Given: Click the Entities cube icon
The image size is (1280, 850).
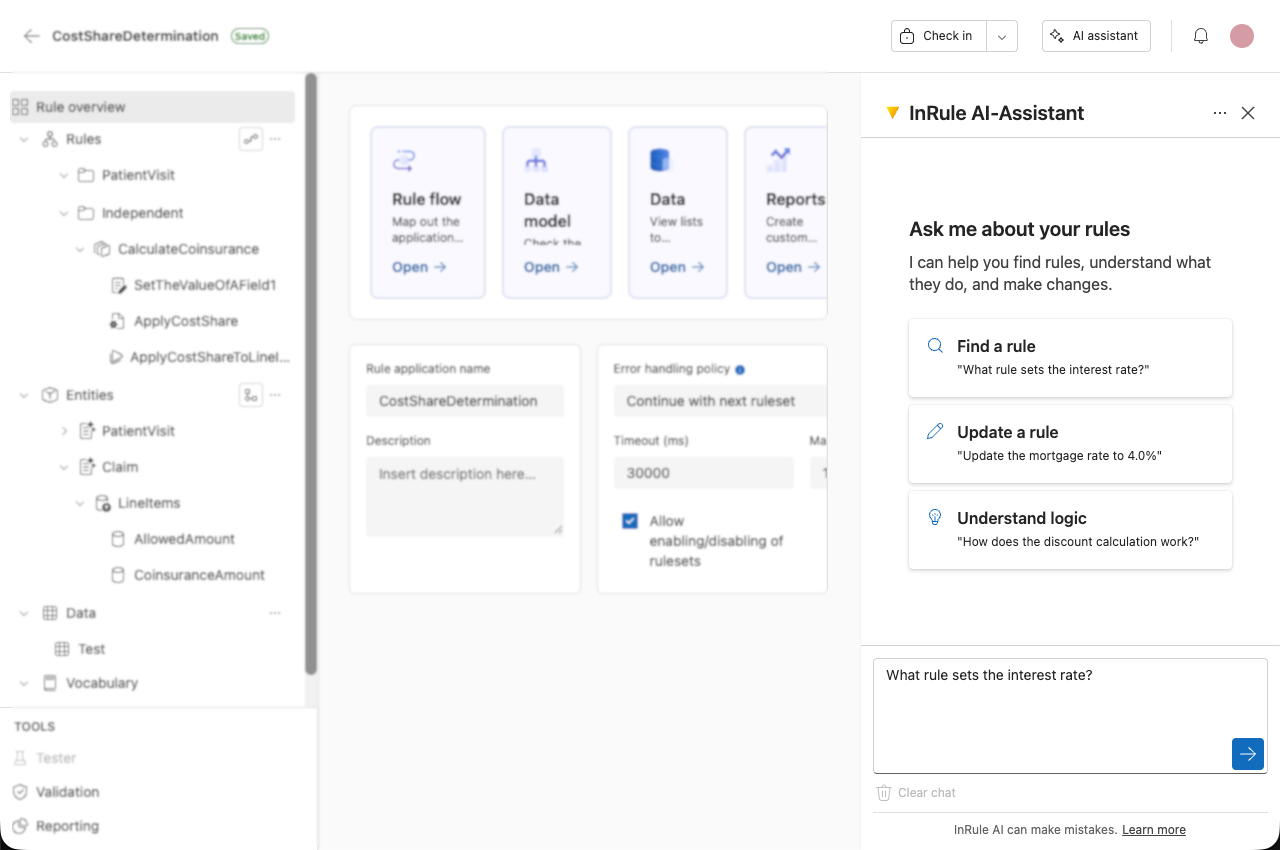Looking at the screenshot, I should tap(49, 395).
